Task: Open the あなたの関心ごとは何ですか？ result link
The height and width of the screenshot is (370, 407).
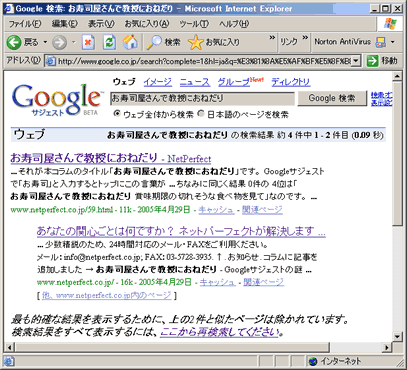Action: click(x=181, y=231)
